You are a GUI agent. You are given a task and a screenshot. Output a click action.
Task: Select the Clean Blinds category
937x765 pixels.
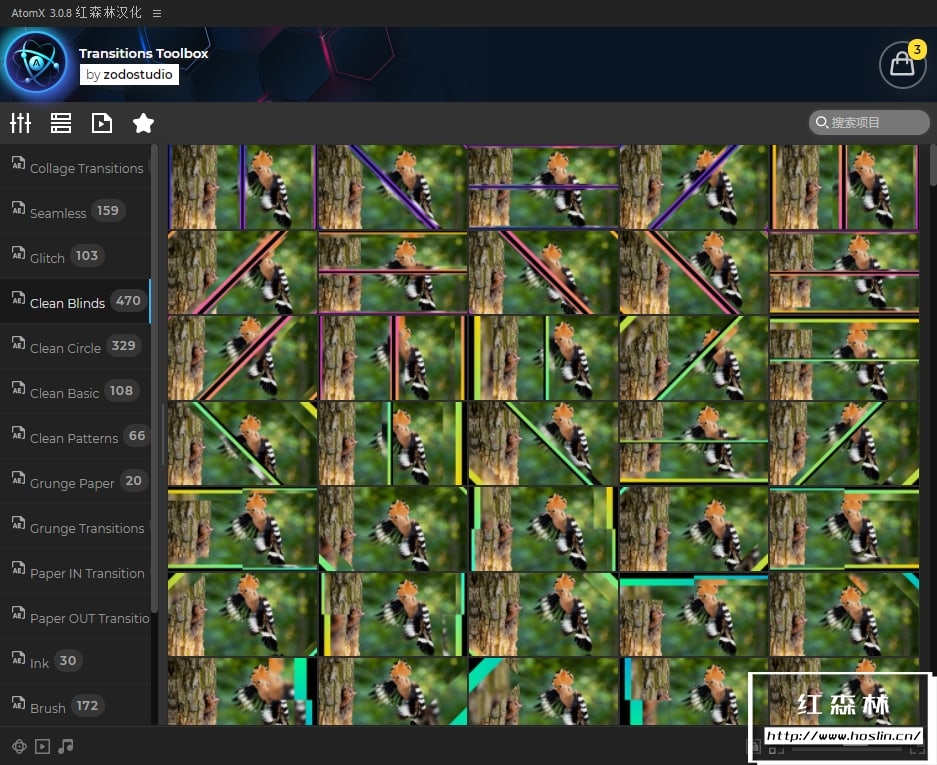tap(67, 303)
